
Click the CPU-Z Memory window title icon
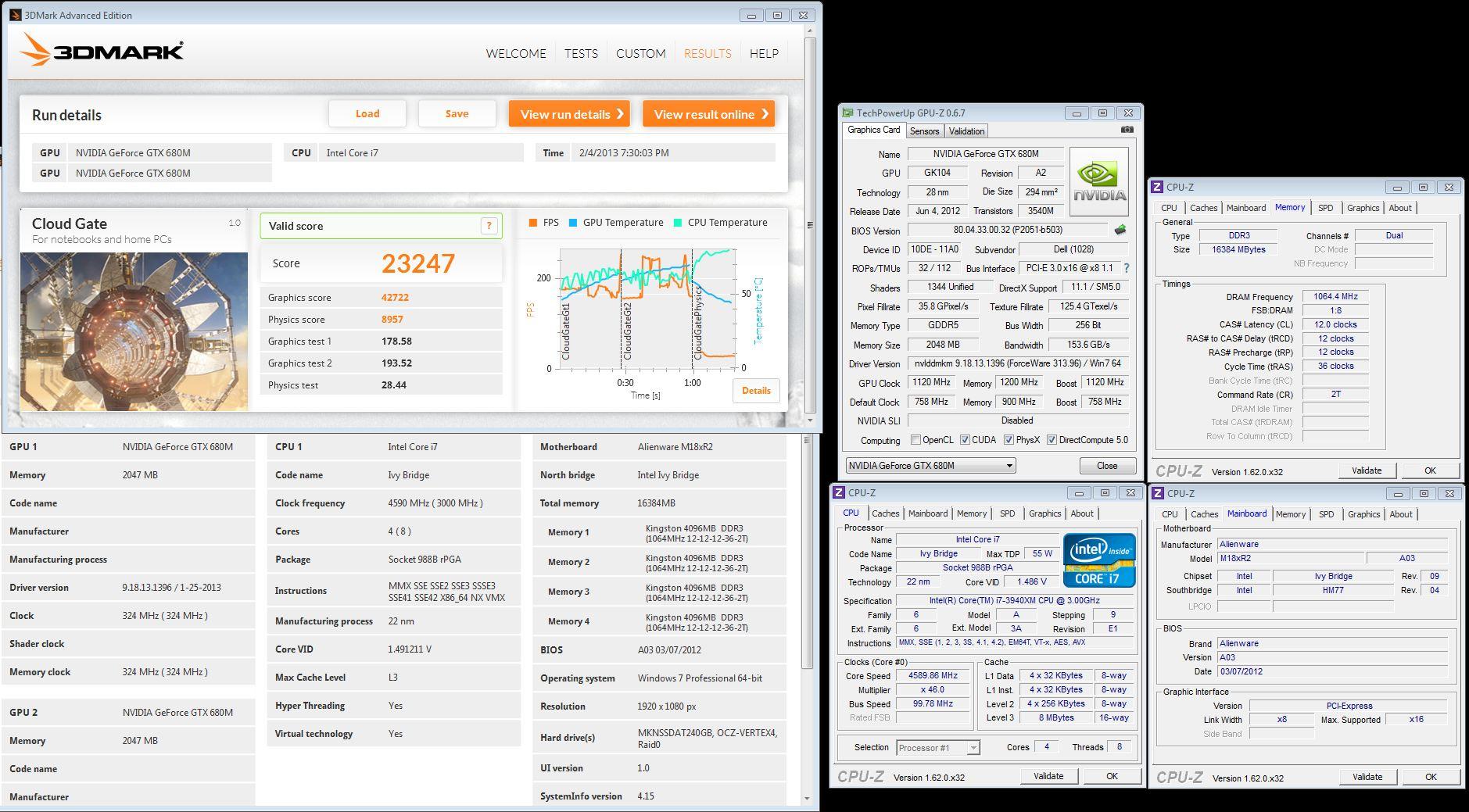tap(1157, 187)
